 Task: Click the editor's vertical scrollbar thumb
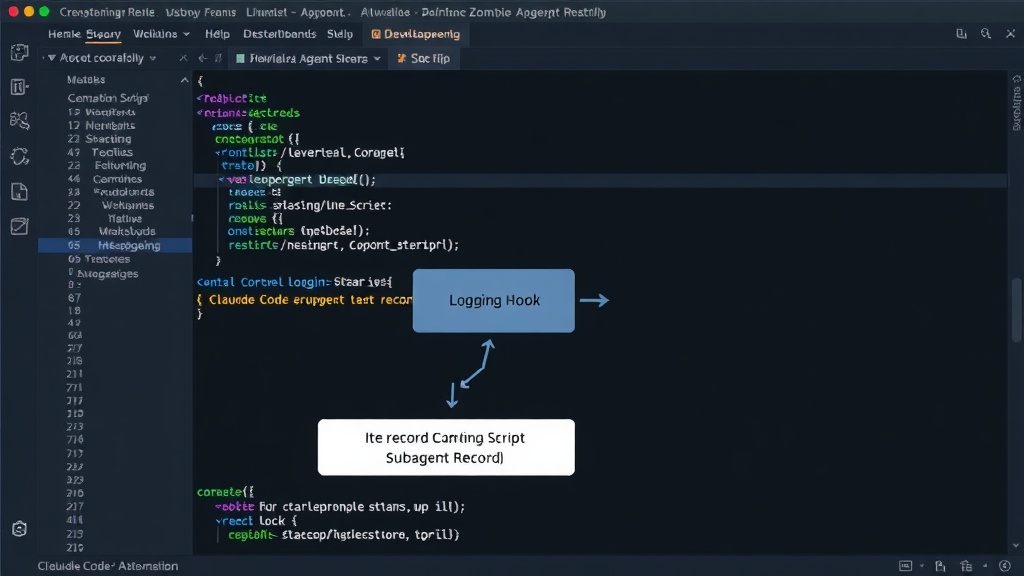point(1016,309)
